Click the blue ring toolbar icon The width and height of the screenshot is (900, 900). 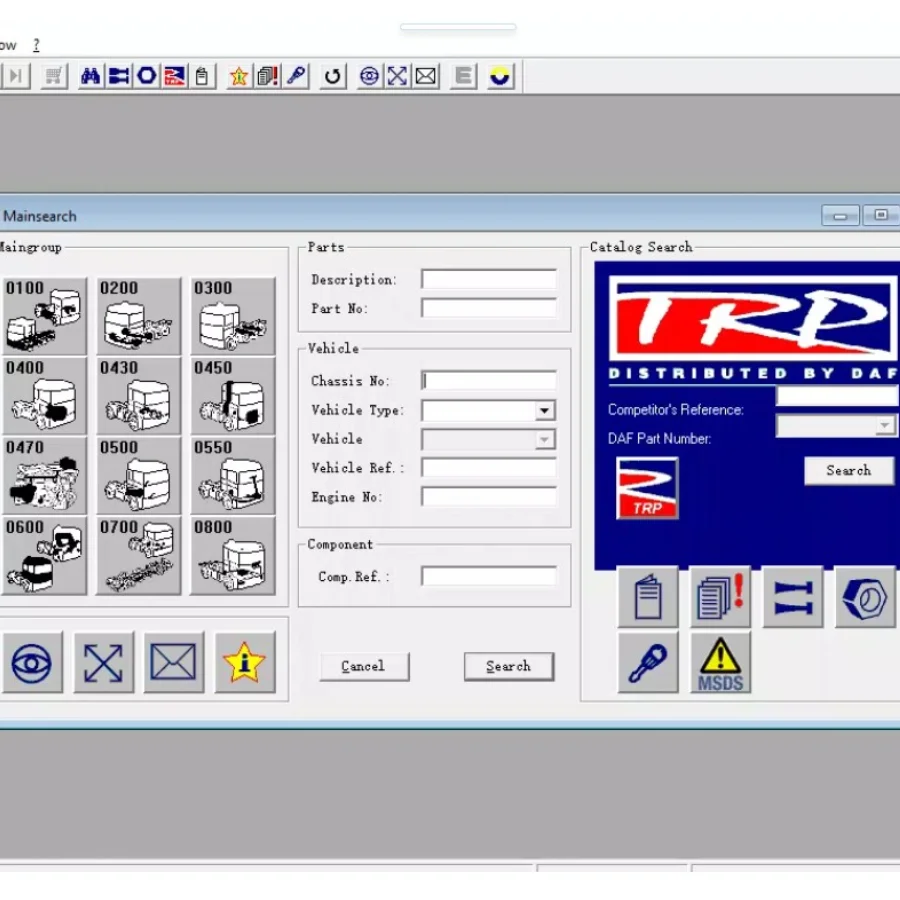(x=146, y=76)
